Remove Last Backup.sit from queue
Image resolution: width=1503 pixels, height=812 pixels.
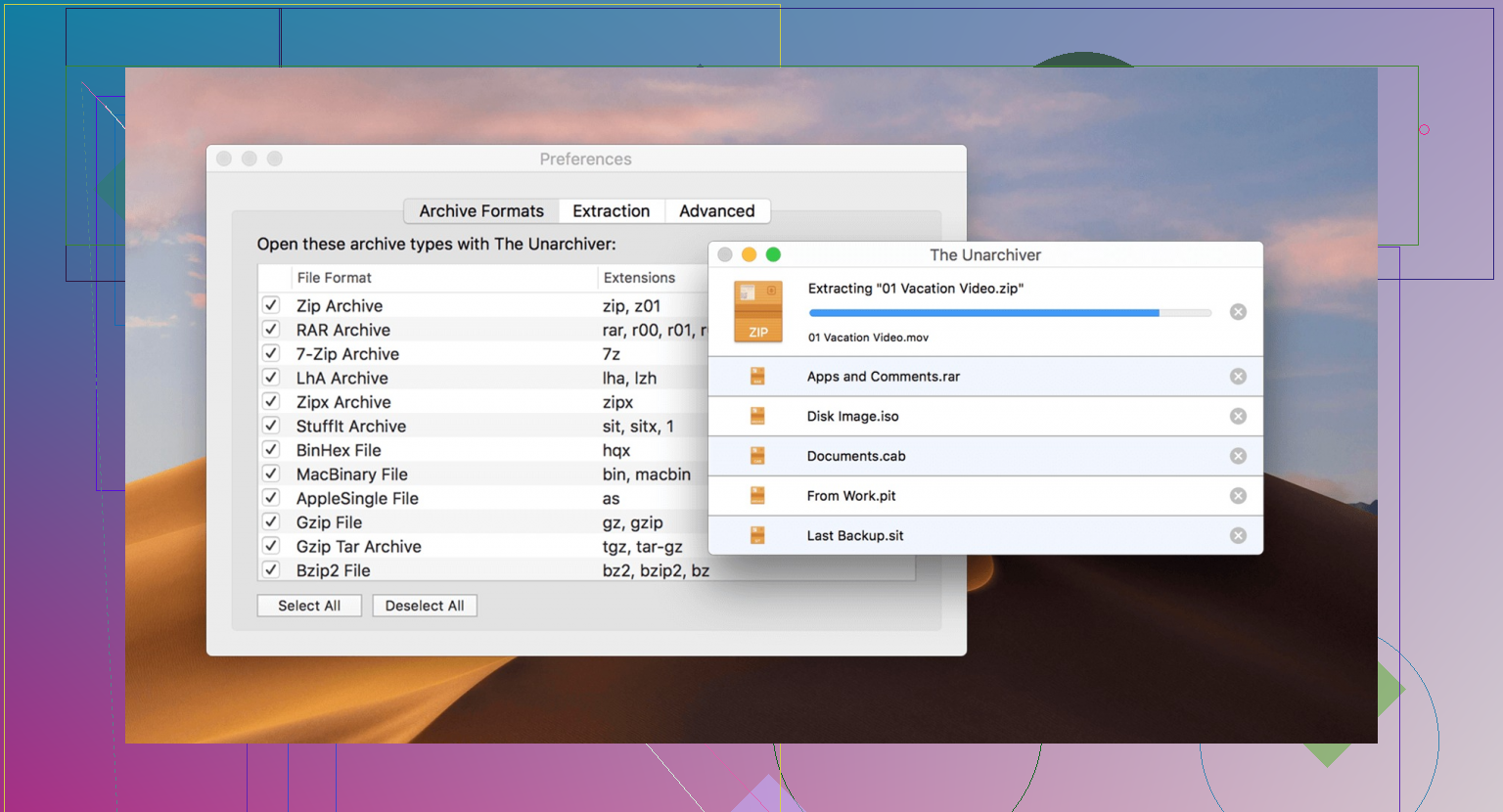pos(1238,536)
